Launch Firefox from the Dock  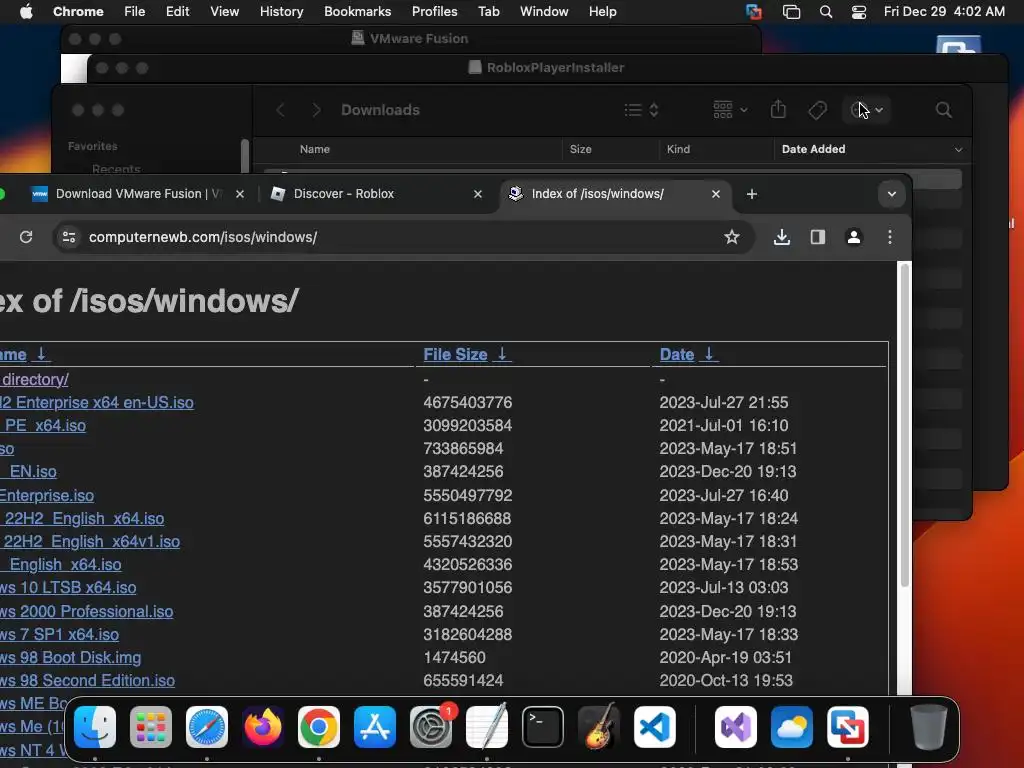263,727
